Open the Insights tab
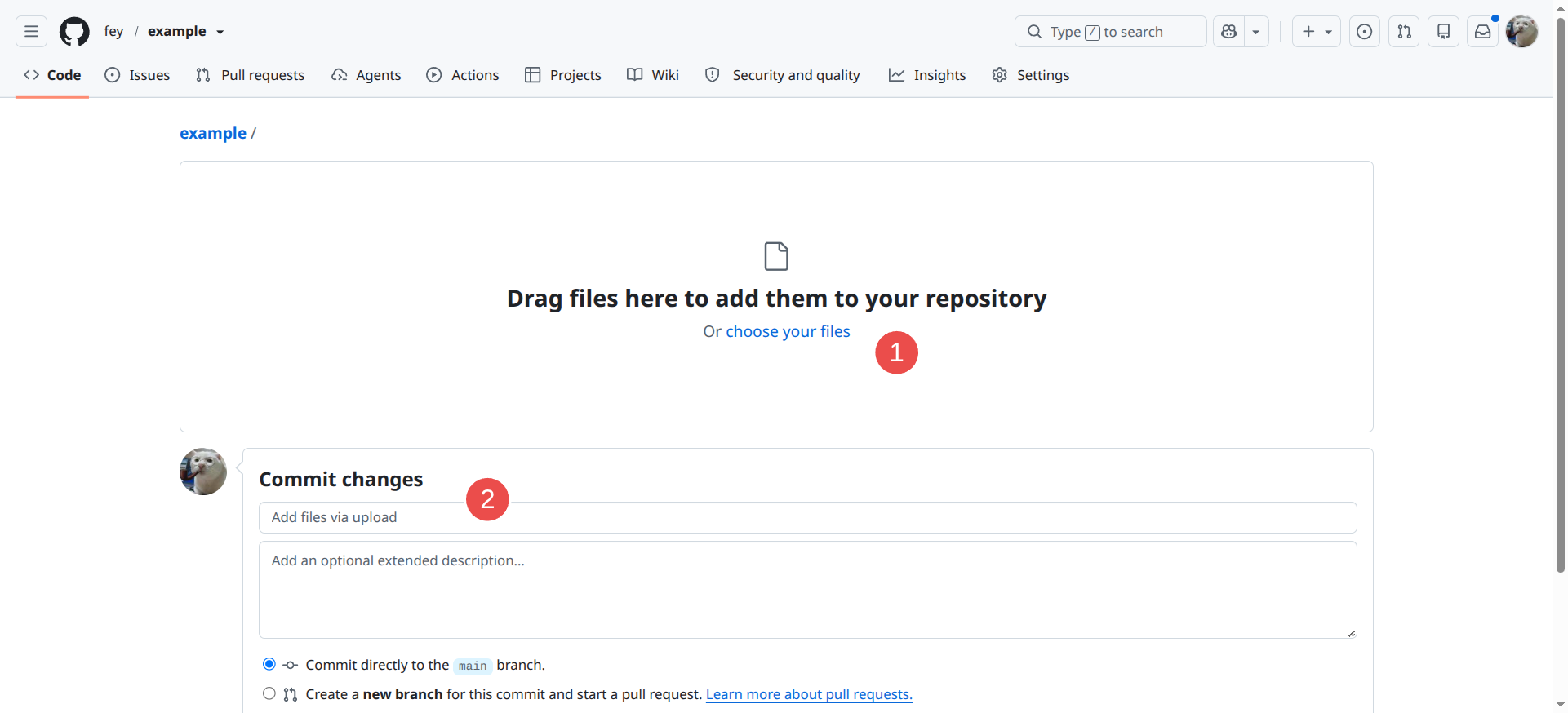1568x713 pixels. pyautogui.click(x=926, y=75)
